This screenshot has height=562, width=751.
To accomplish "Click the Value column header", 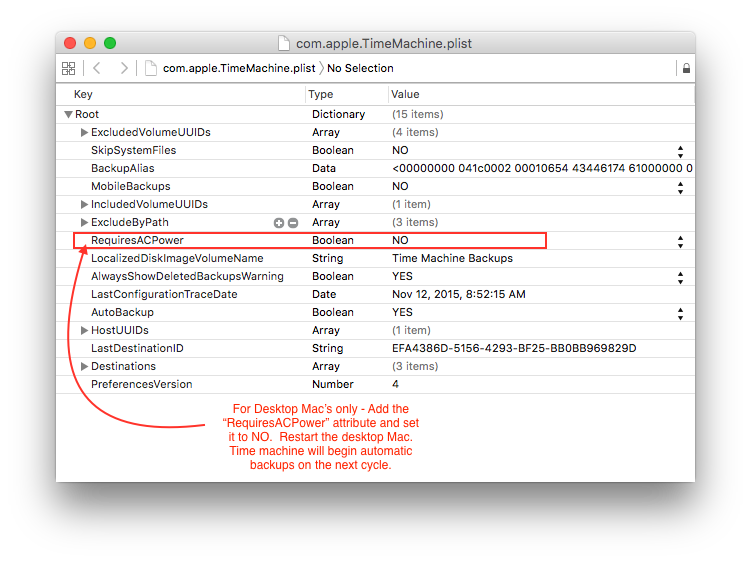I will (x=405, y=94).
